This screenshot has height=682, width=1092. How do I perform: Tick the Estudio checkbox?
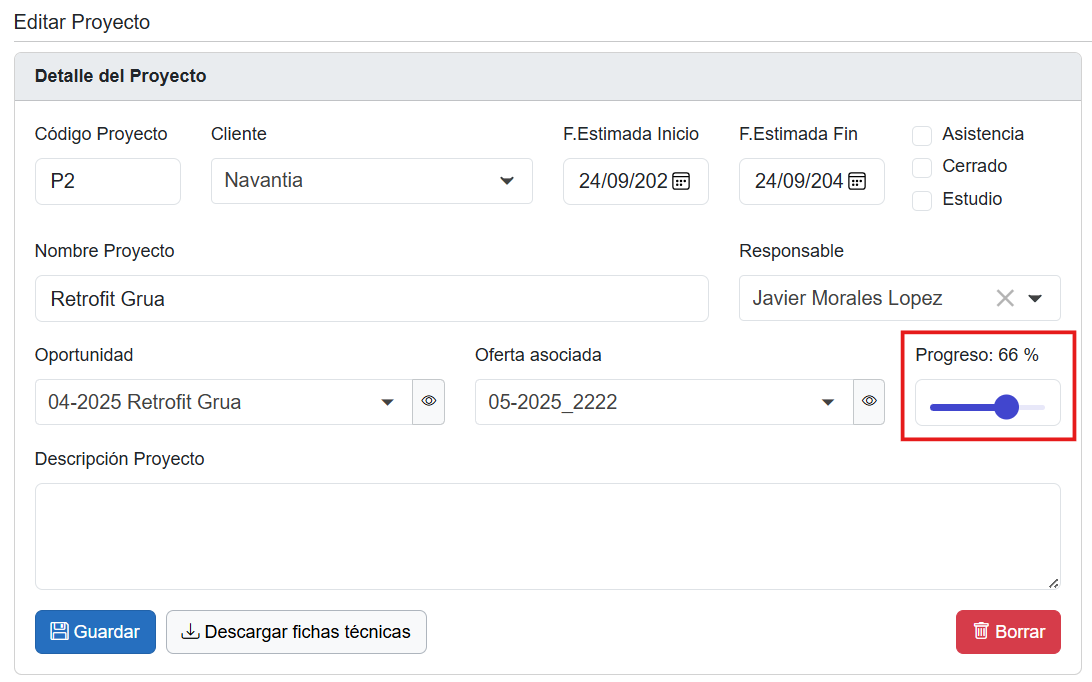(922, 200)
